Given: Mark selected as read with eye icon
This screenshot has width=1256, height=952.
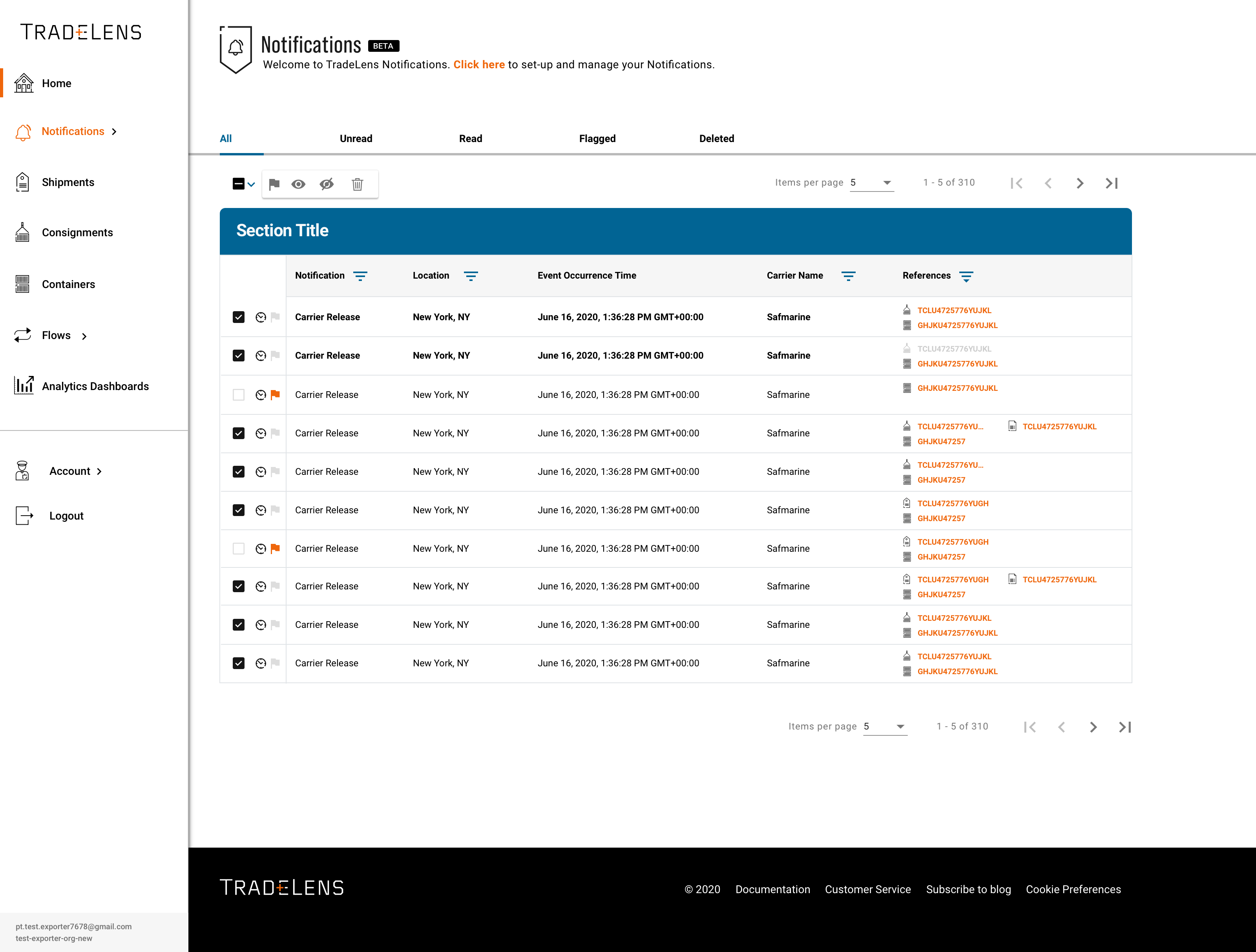Looking at the screenshot, I should click(x=298, y=184).
